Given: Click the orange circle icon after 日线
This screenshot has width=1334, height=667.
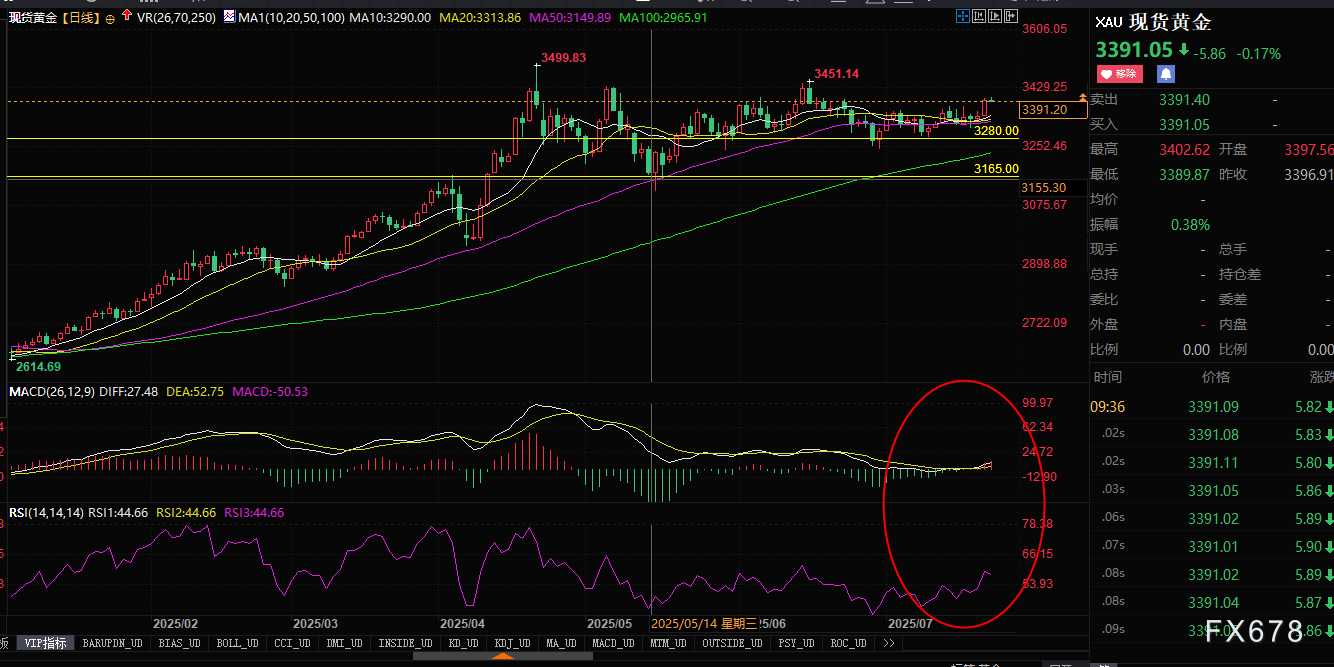Looking at the screenshot, I should (110, 18).
